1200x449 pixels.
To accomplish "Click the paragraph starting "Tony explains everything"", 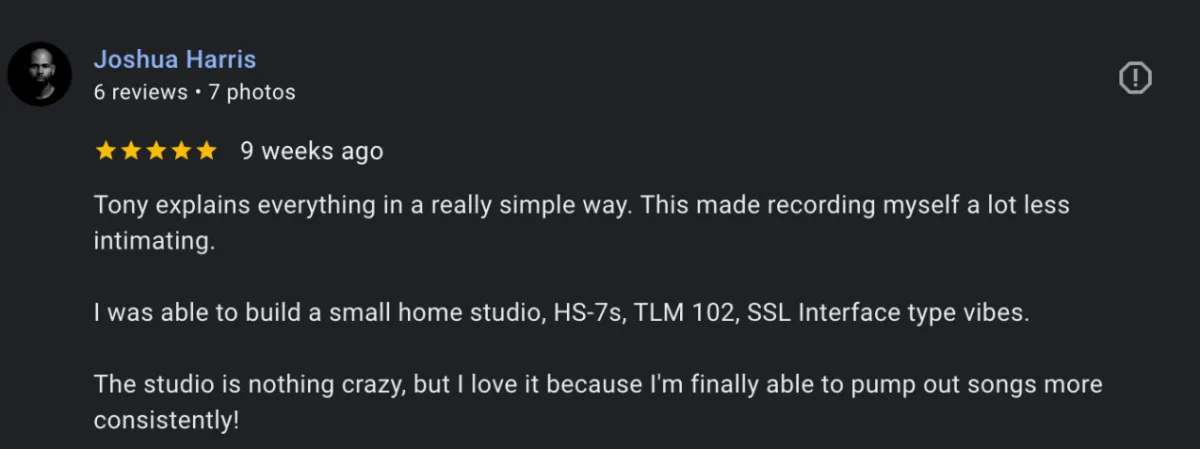I will [x=582, y=223].
